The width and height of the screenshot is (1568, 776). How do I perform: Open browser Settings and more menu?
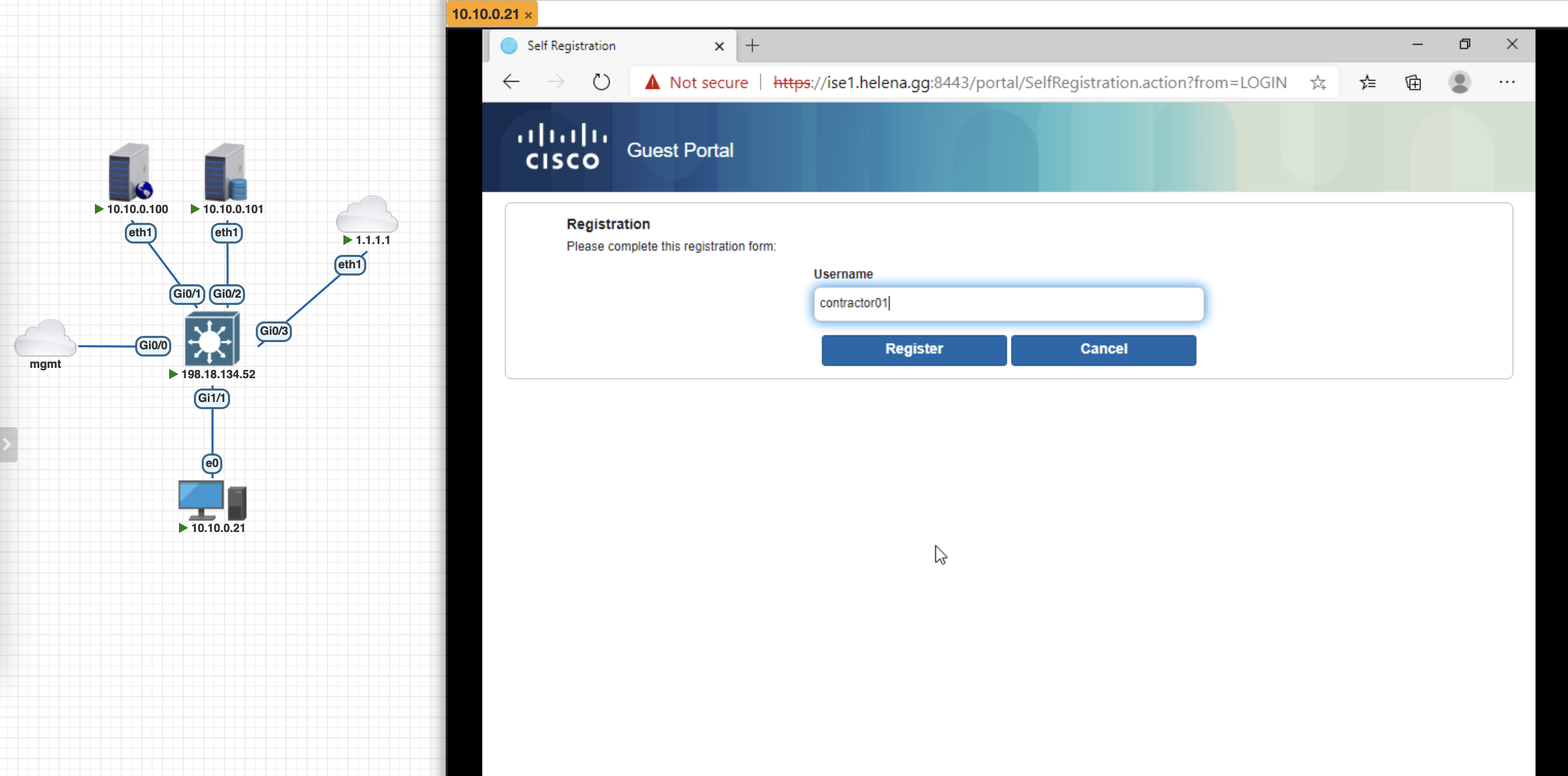click(x=1507, y=82)
